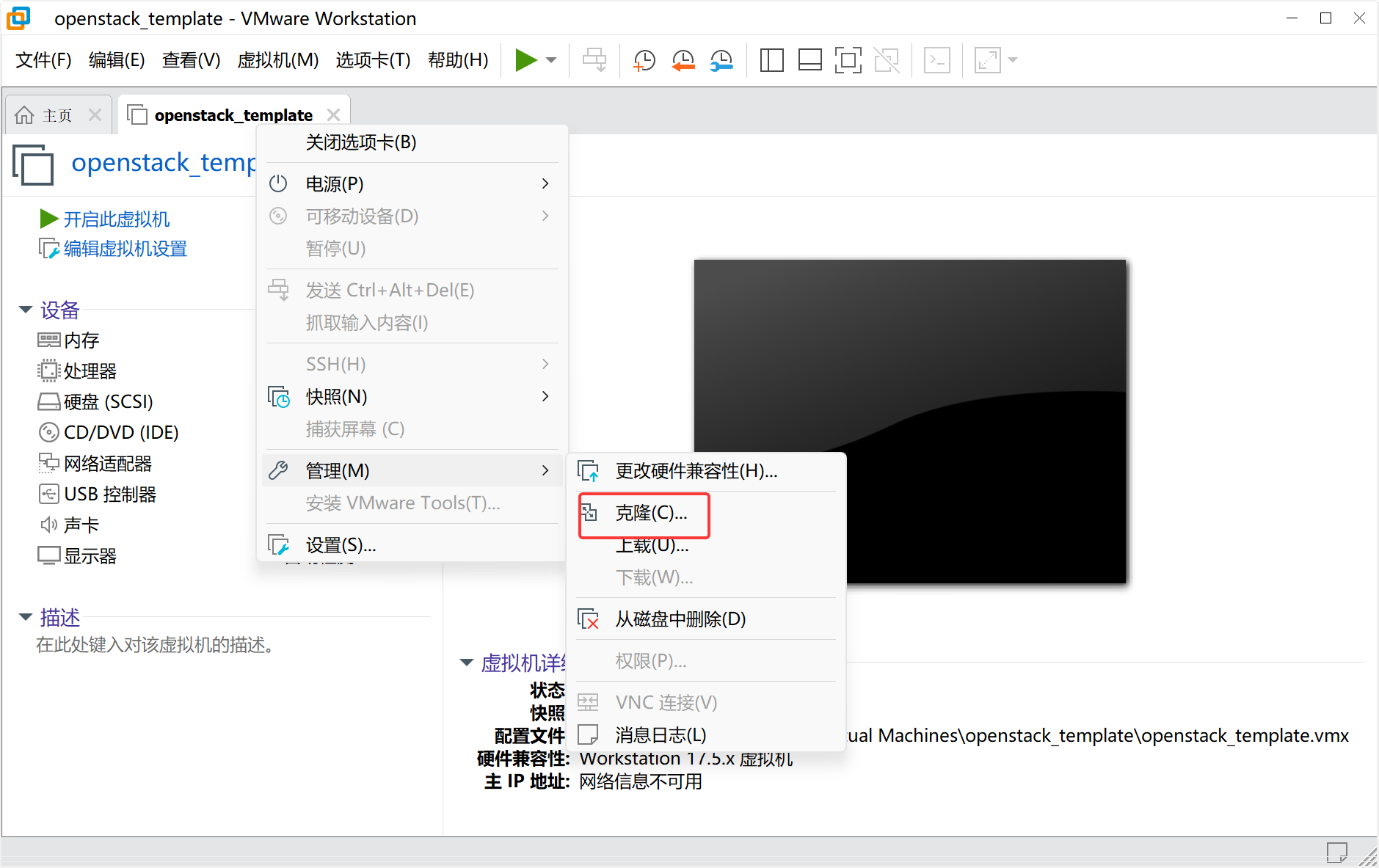Open the 虚拟机(M) menu
This screenshot has height=868, width=1379.
[278, 60]
